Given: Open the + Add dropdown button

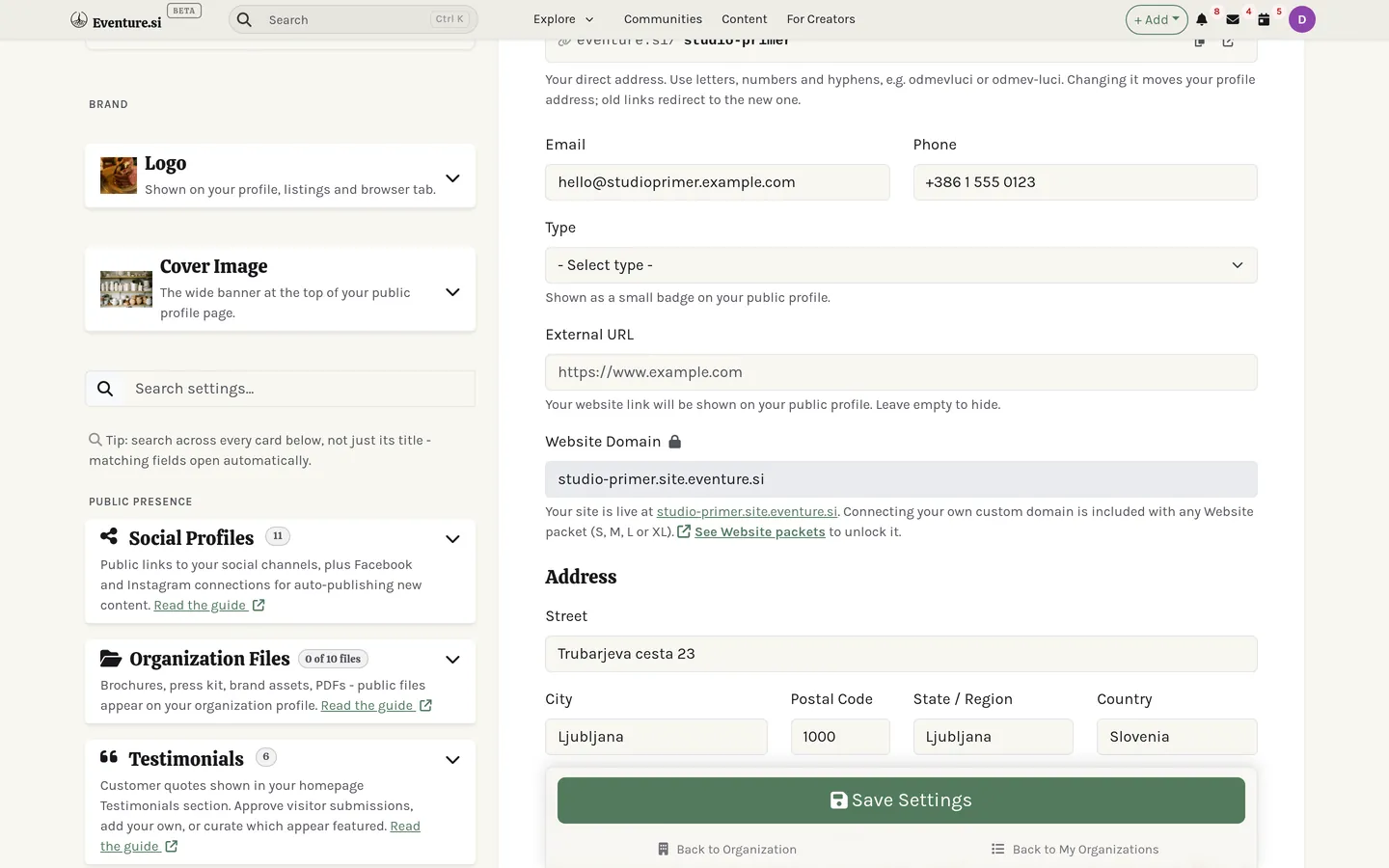Looking at the screenshot, I should click(x=1157, y=19).
